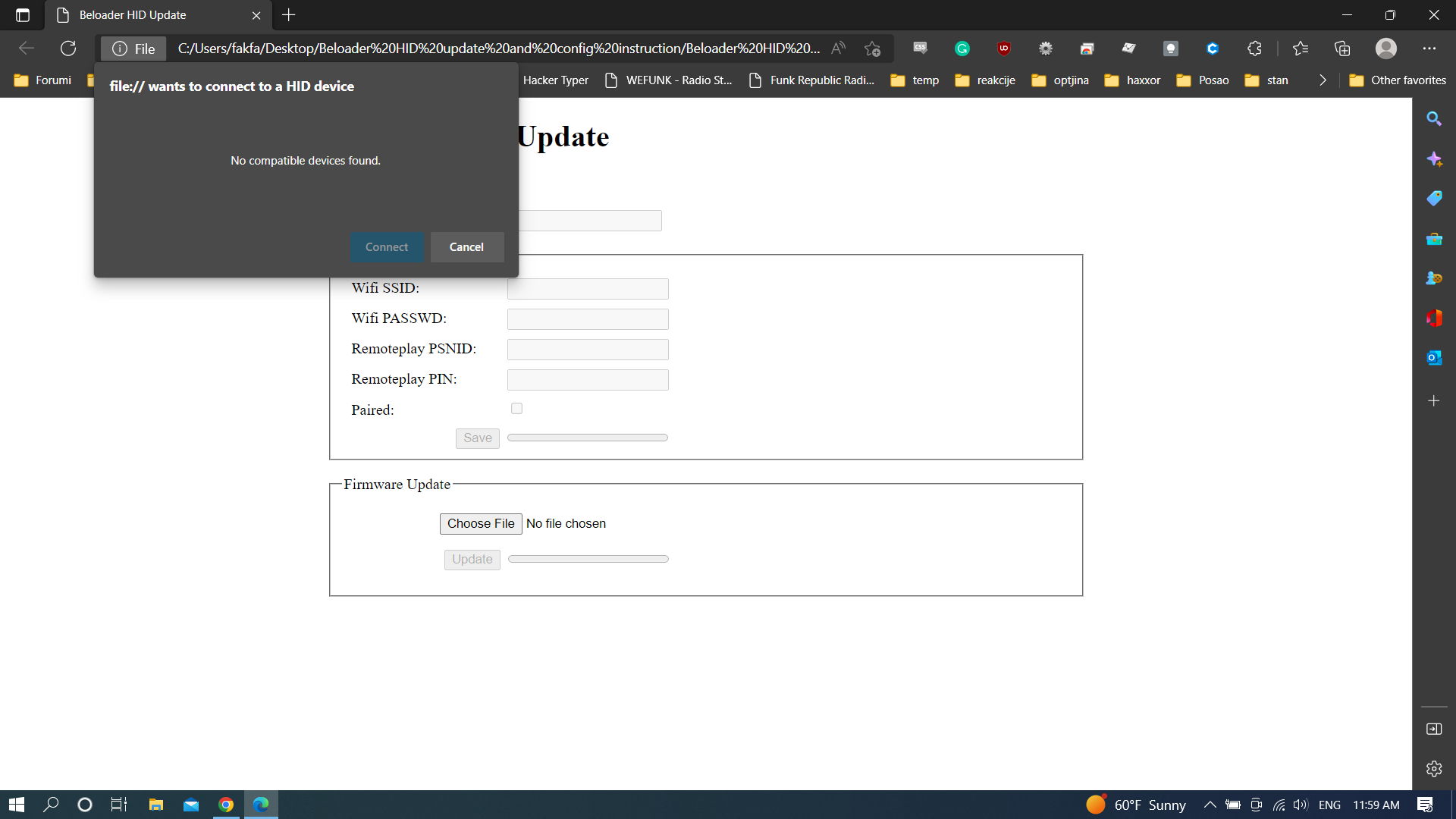Image resolution: width=1456 pixels, height=819 pixels.
Task: Click the uBlock Origin extension icon
Action: point(1004,49)
